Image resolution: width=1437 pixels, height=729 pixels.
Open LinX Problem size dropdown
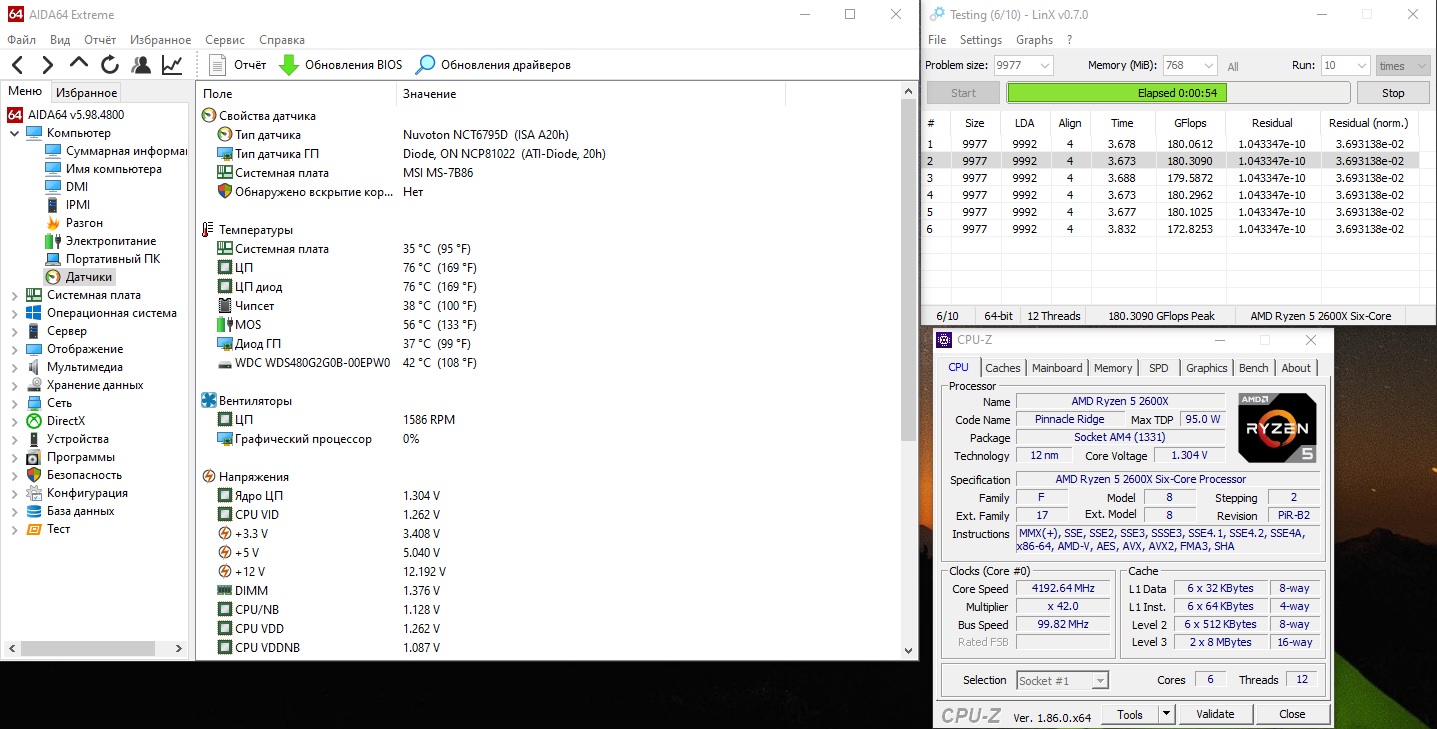point(1045,66)
